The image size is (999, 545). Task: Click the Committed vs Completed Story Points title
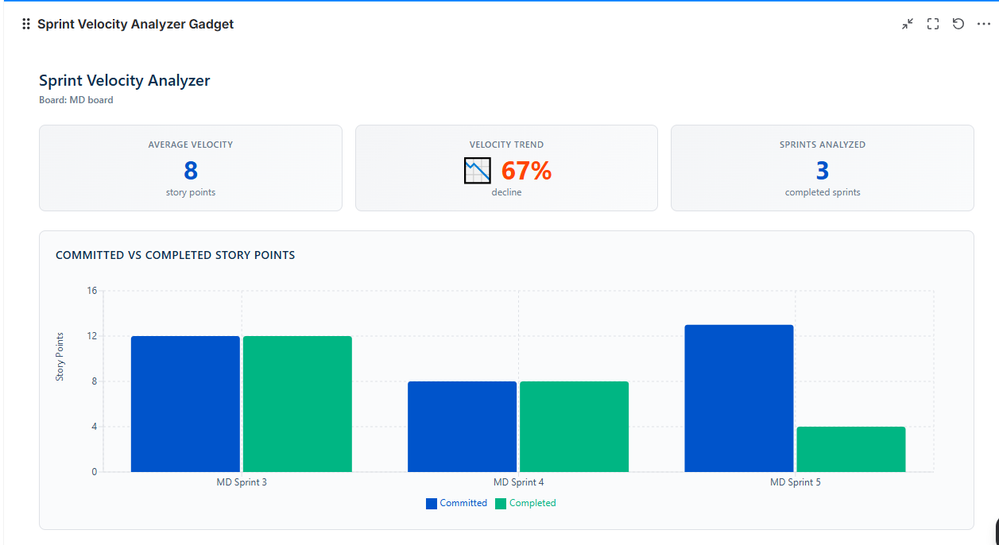tap(175, 255)
